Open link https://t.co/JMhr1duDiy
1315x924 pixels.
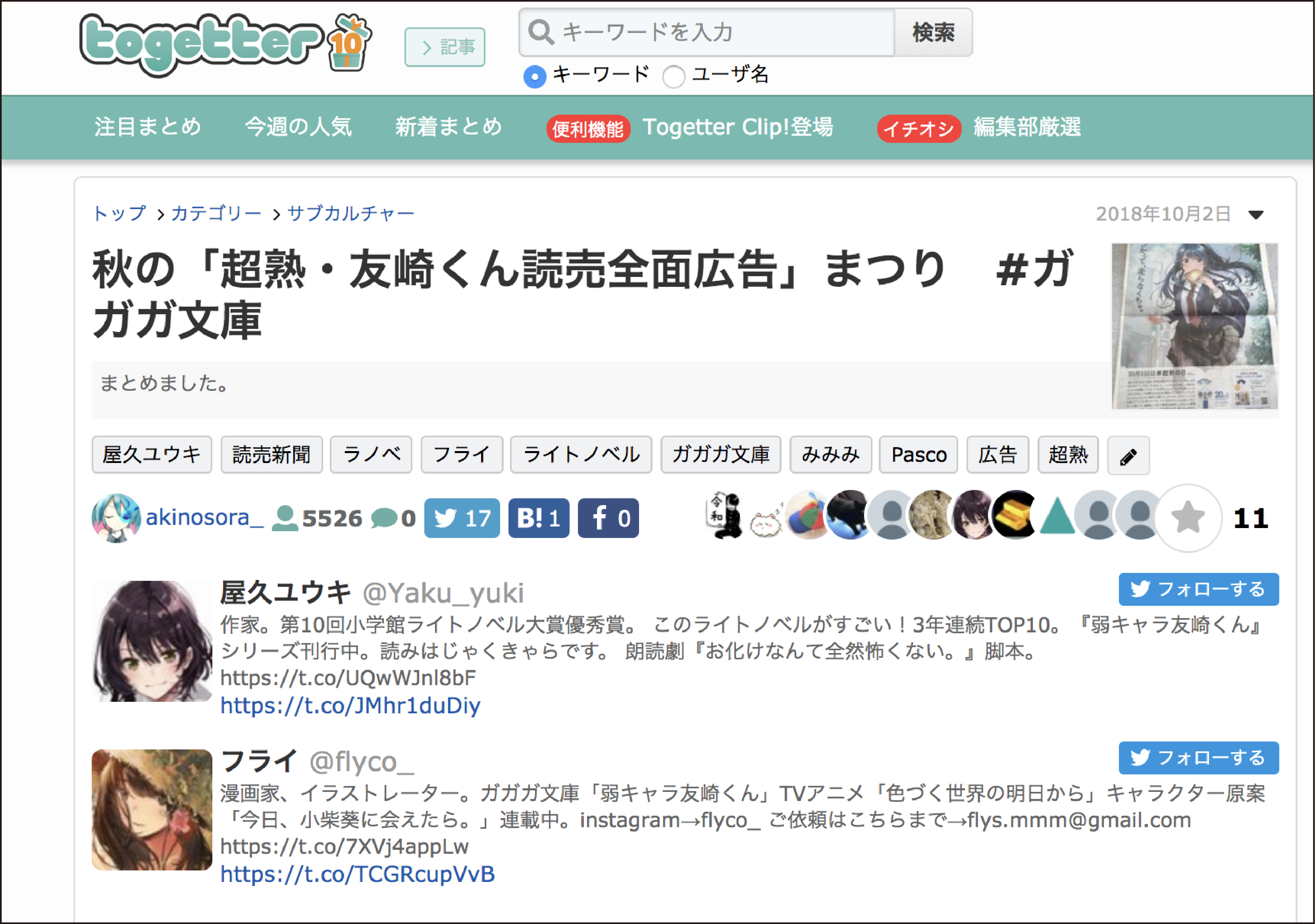click(350, 705)
